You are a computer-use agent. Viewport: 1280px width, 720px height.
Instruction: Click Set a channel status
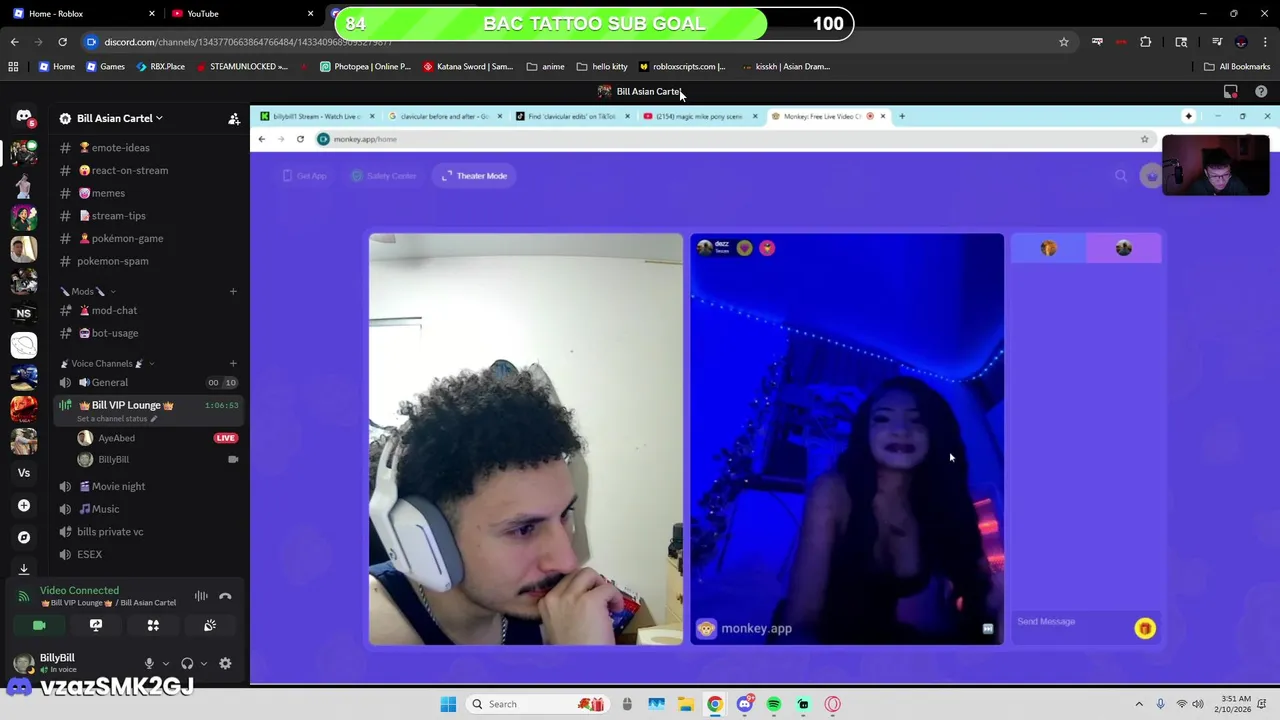(116, 418)
